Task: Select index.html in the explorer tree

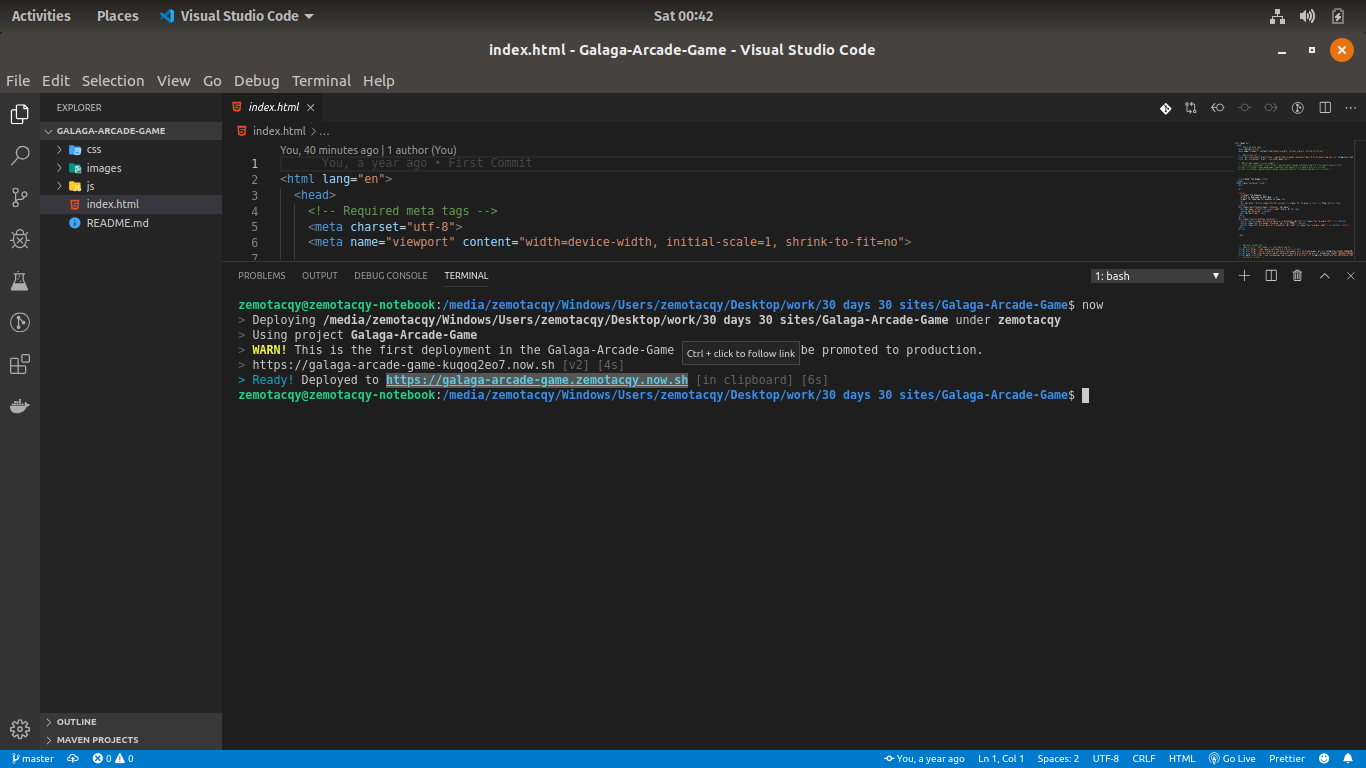Action: (x=131, y=204)
